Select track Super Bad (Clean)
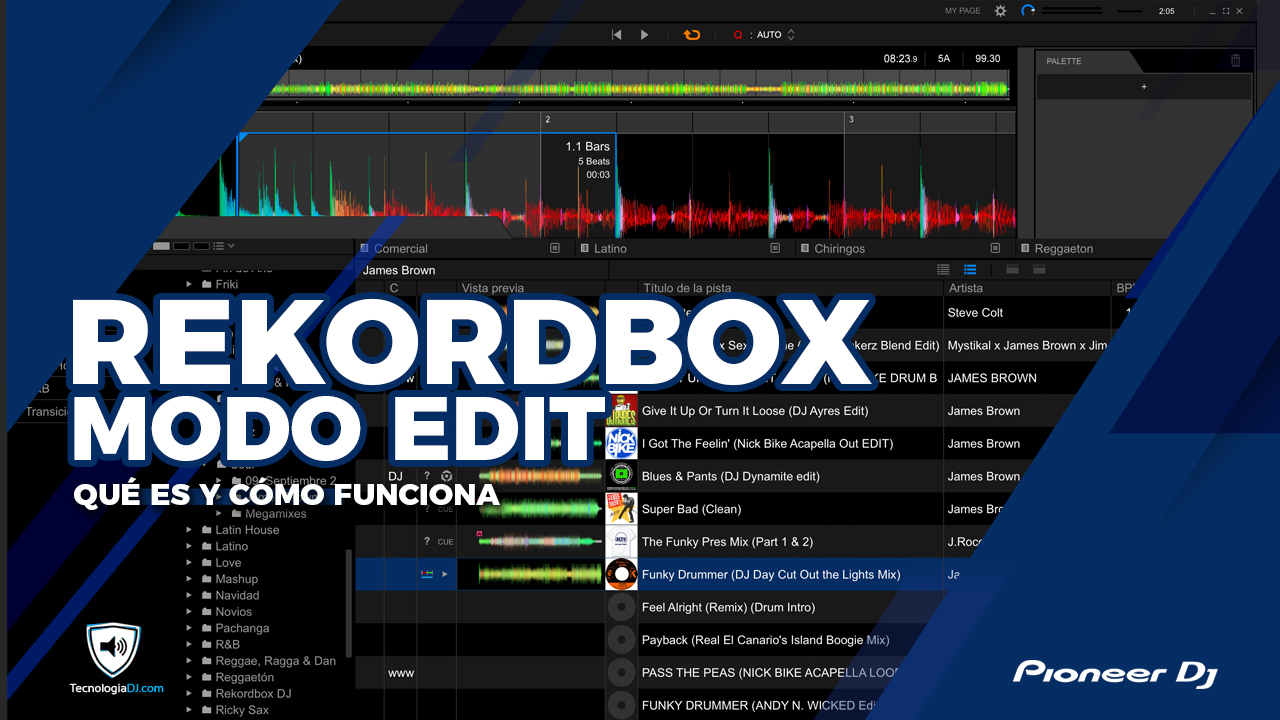Screen dimensions: 1280x720 click(691, 509)
